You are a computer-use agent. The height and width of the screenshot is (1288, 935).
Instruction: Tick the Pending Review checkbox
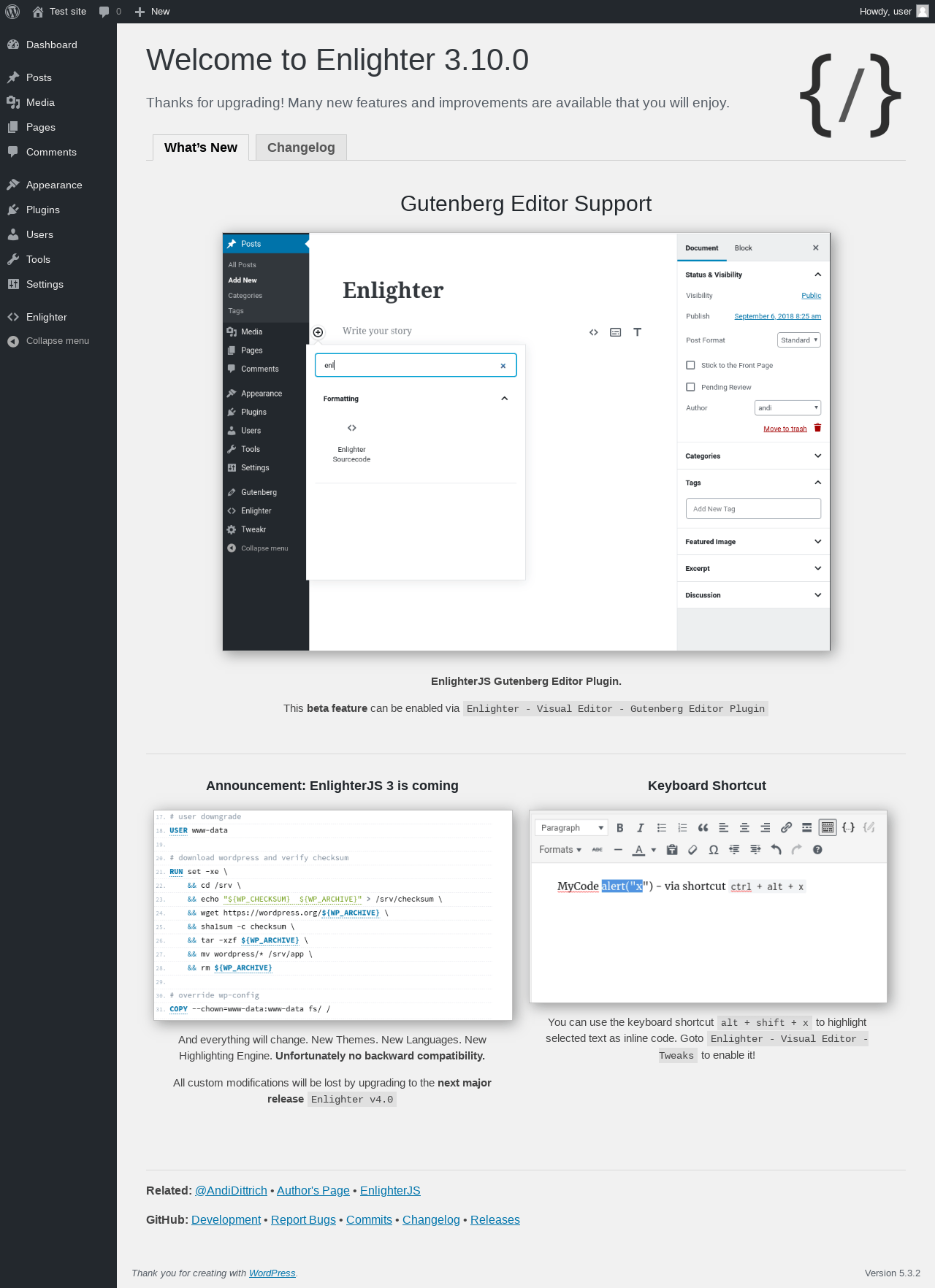(690, 387)
